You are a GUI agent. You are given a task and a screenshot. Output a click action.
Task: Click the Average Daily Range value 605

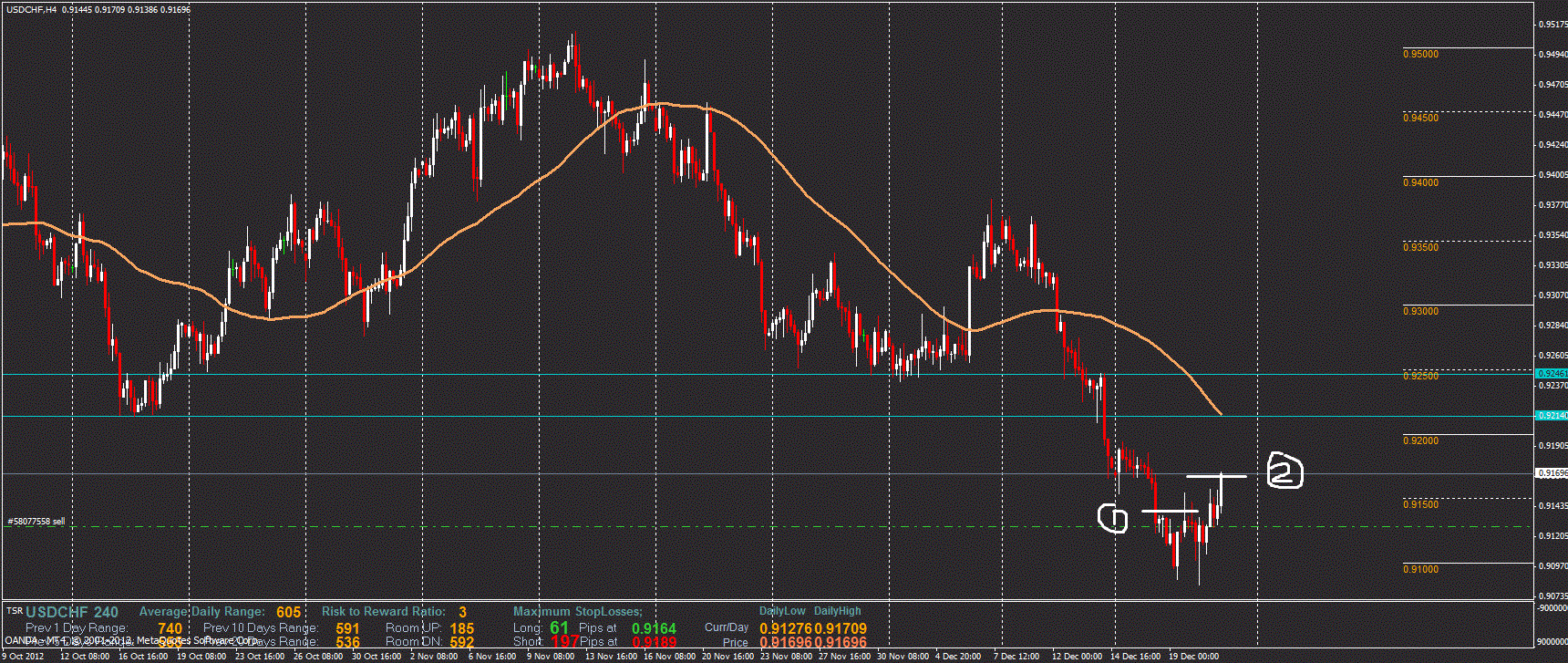pos(288,612)
